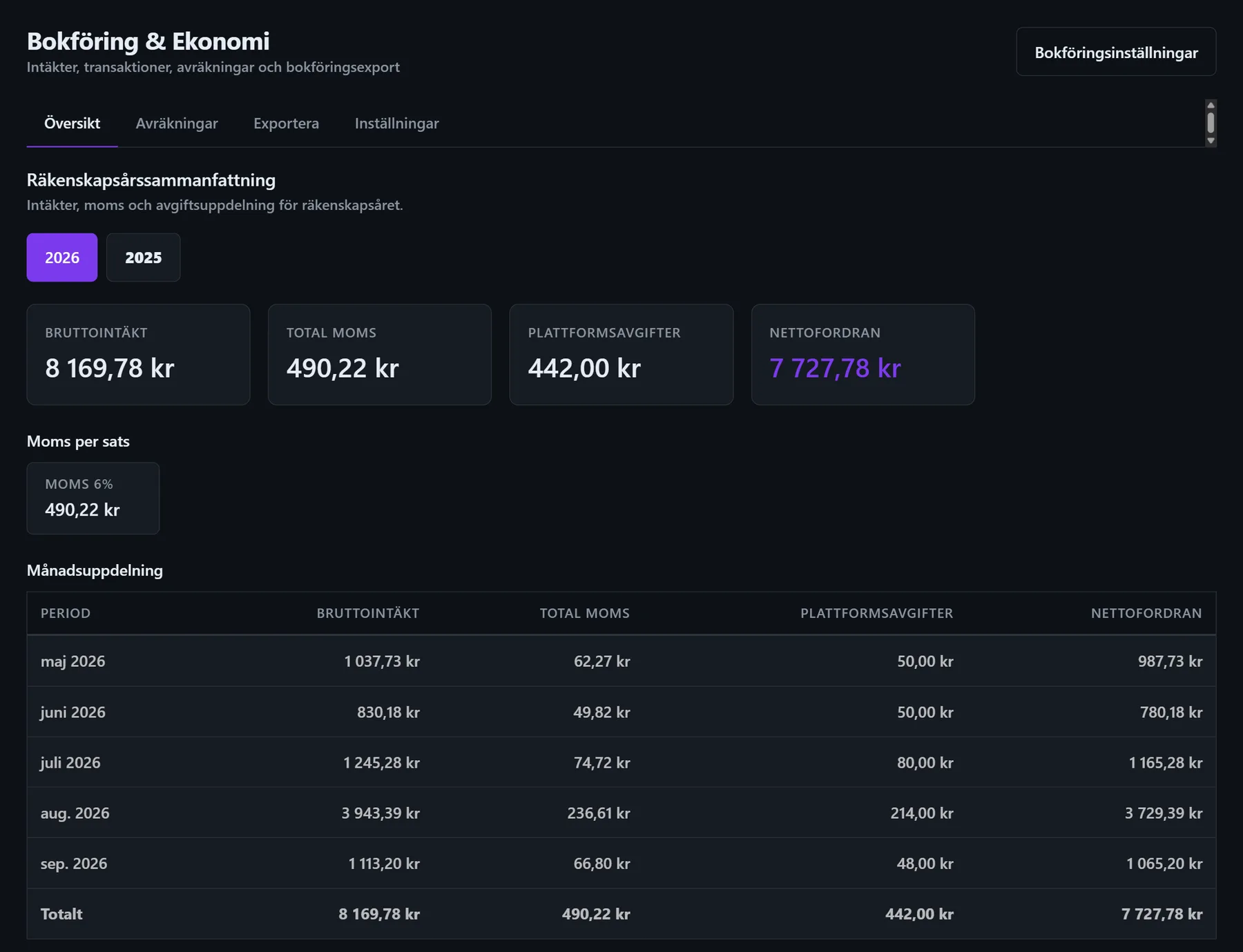Select the sep. 2026 row label
The image size is (1243, 952).
74,864
